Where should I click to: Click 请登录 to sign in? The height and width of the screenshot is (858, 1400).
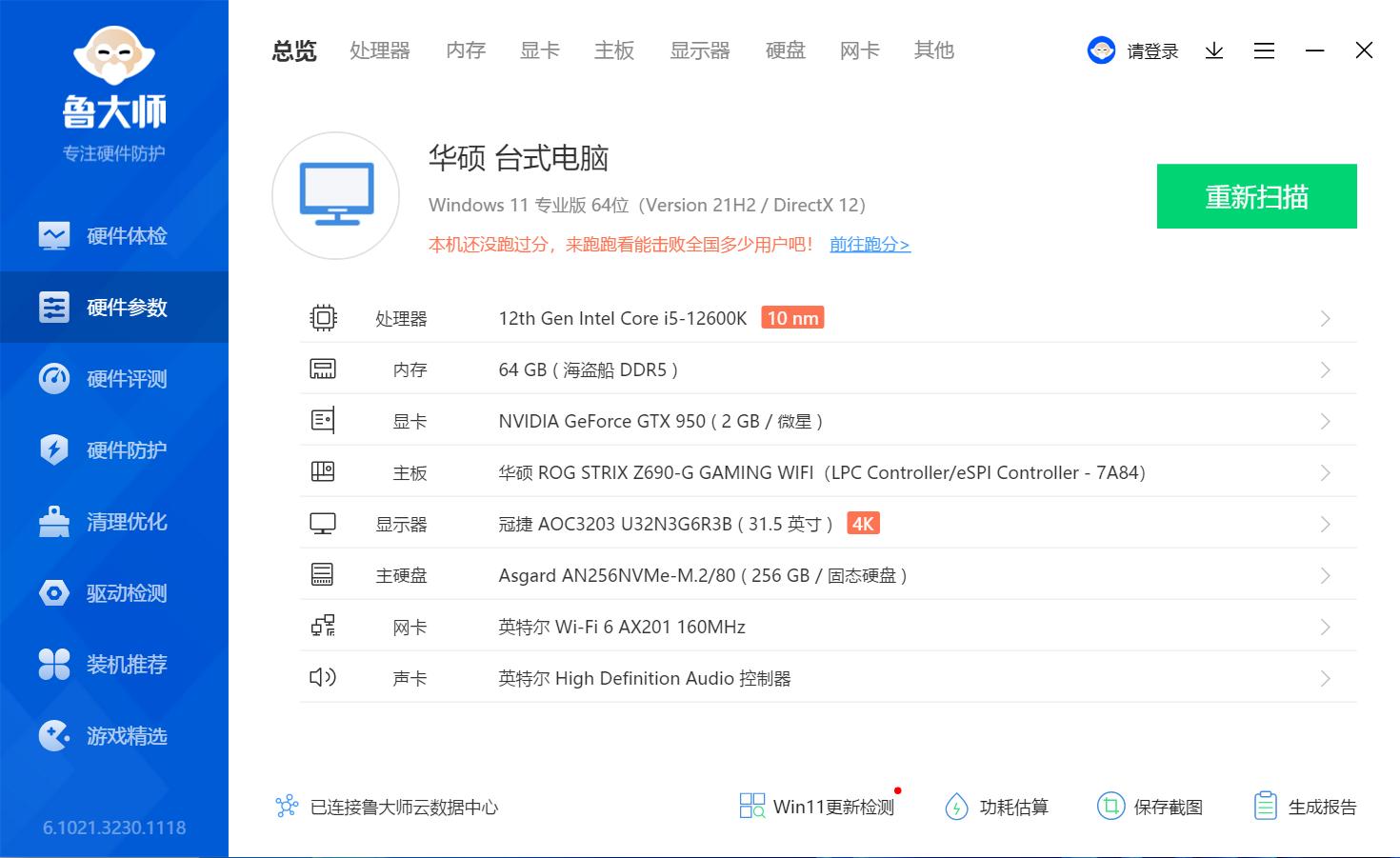[x=1150, y=50]
